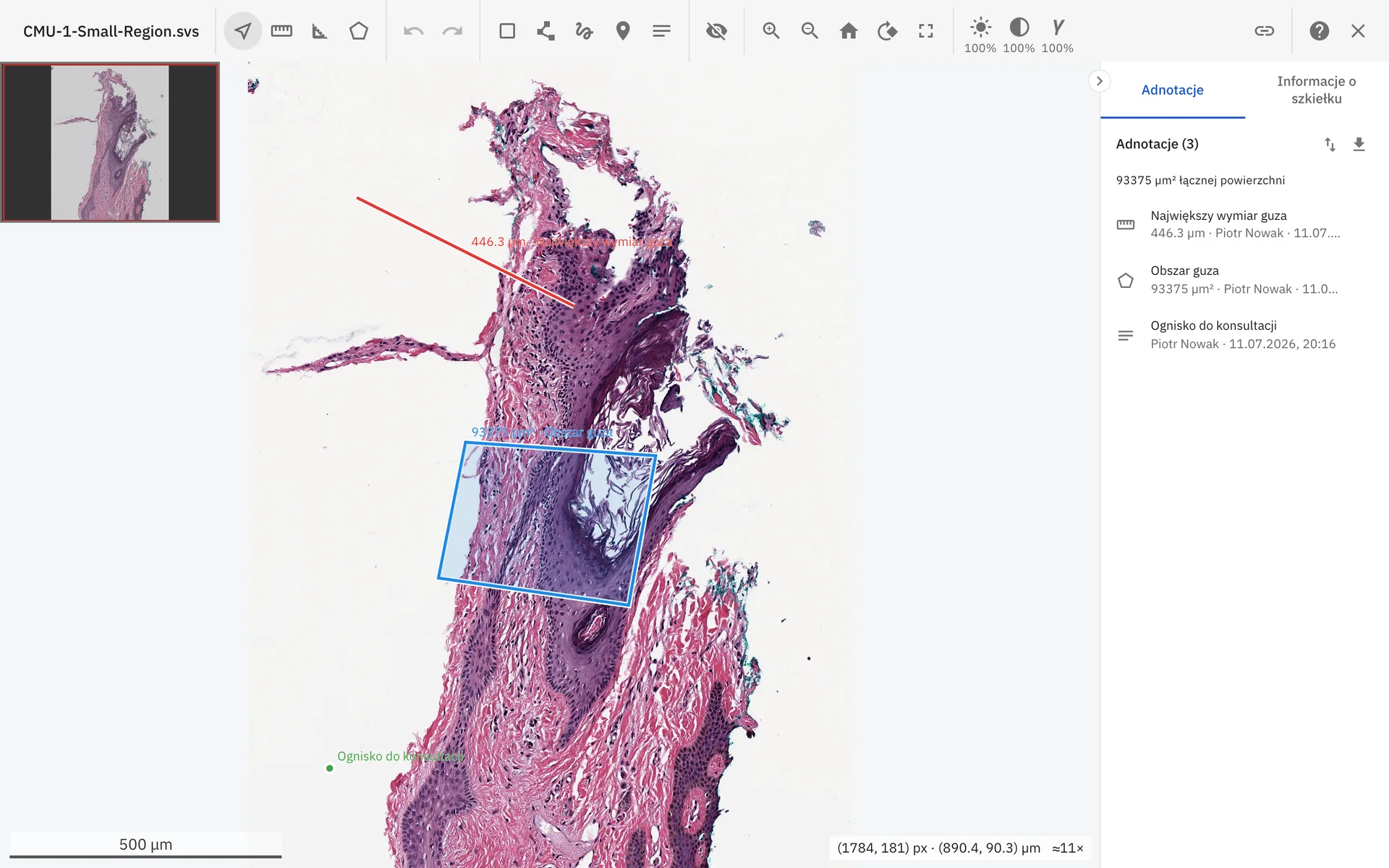The image size is (1389, 868).
Task: Select the navigation pointer tool
Action: click(243, 31)
